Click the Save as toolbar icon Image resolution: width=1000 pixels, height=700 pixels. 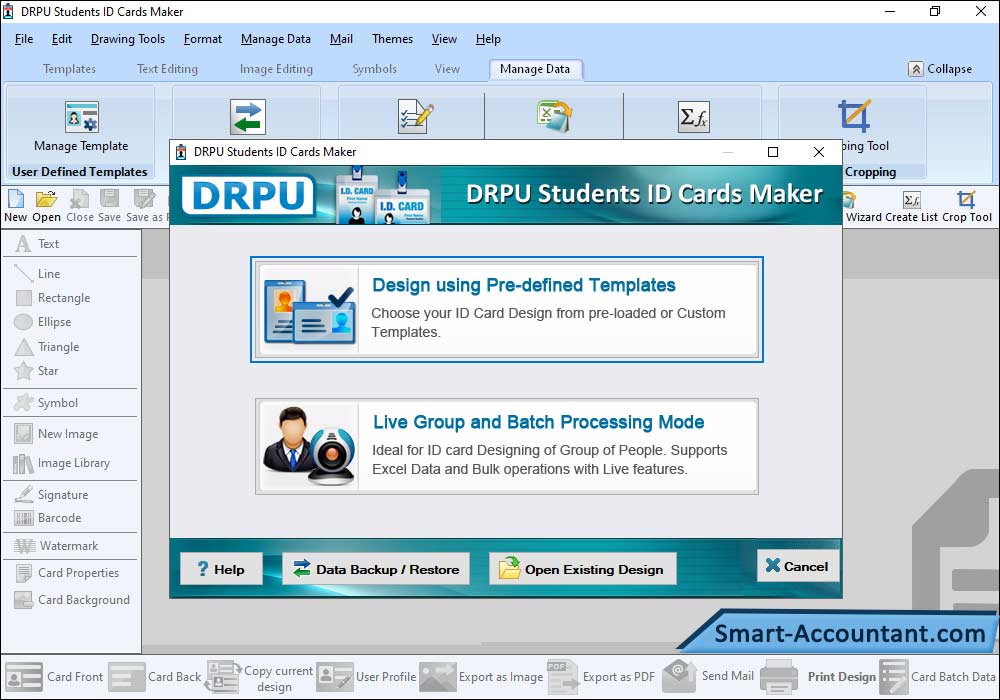(x=144, y=207)
